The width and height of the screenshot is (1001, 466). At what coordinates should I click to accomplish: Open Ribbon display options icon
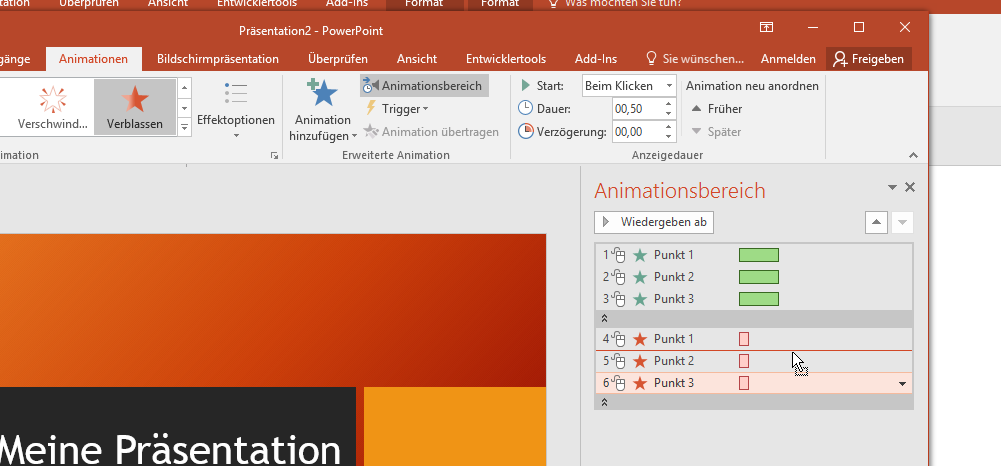766,27
